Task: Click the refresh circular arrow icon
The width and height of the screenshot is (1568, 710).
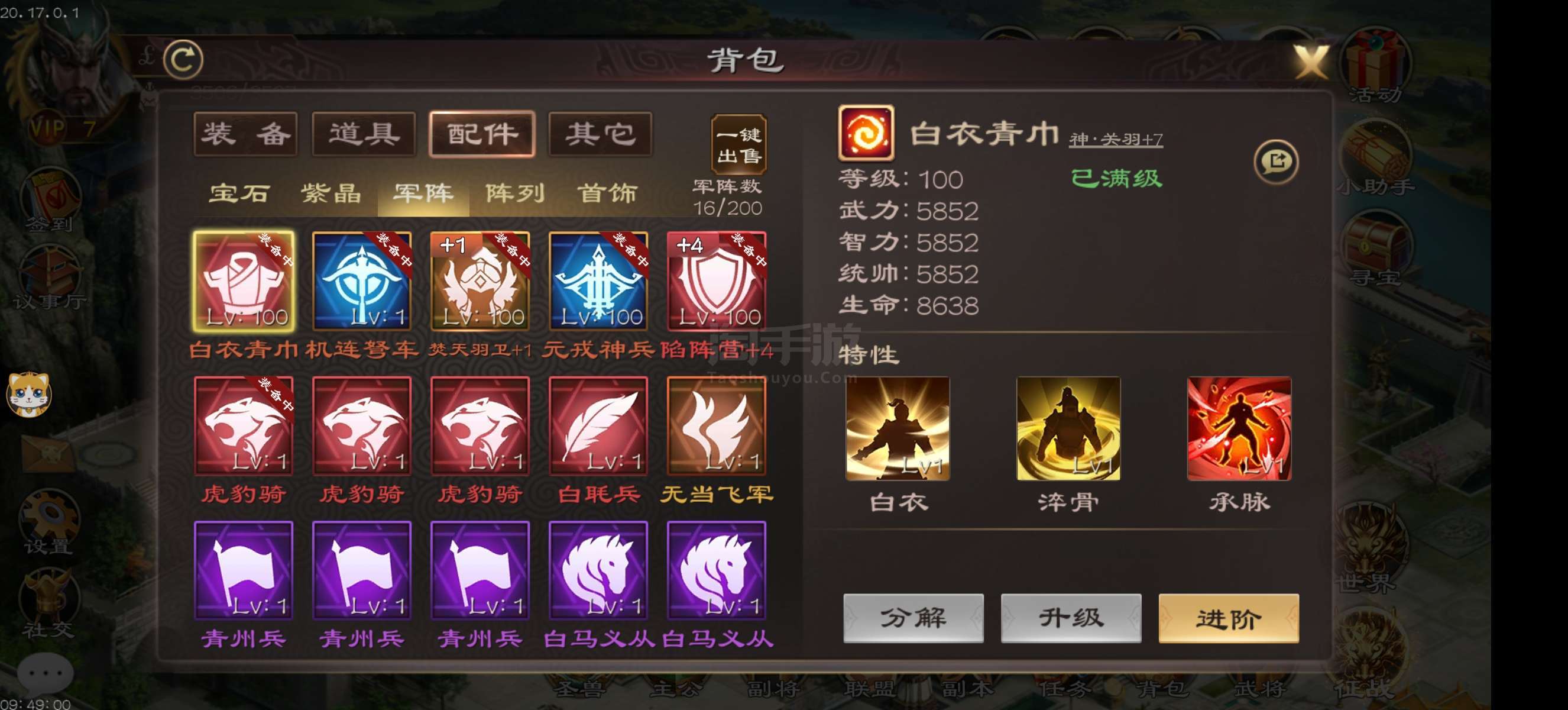Action: point(183,59)
